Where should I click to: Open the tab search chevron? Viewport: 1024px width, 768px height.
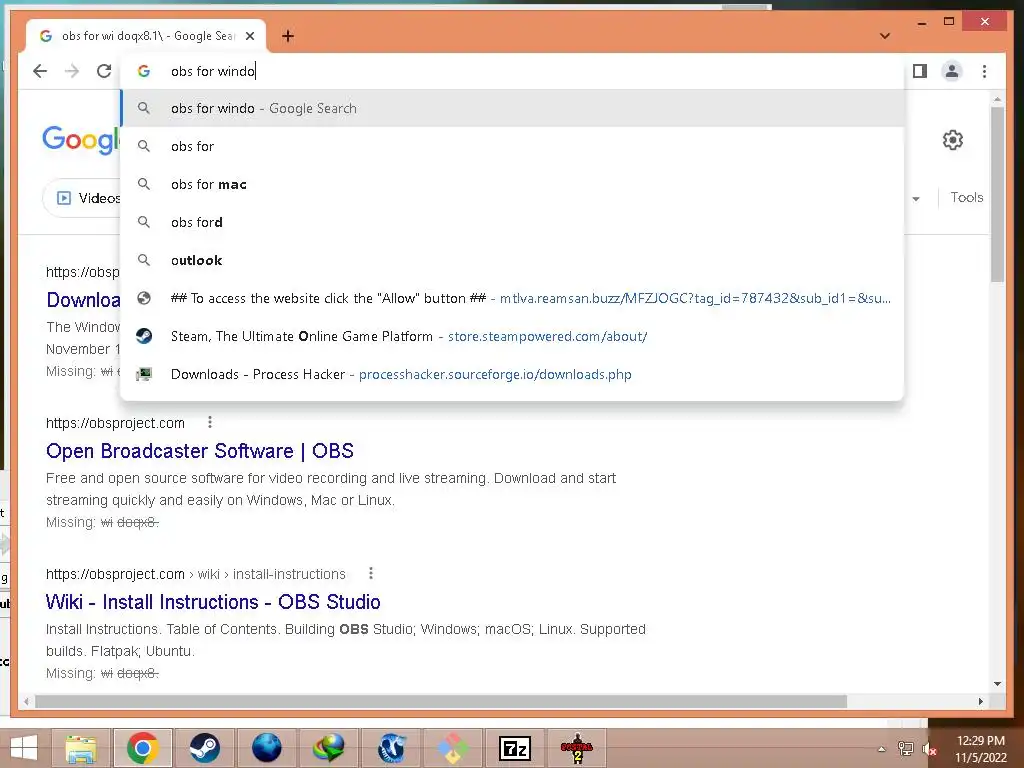885,36
